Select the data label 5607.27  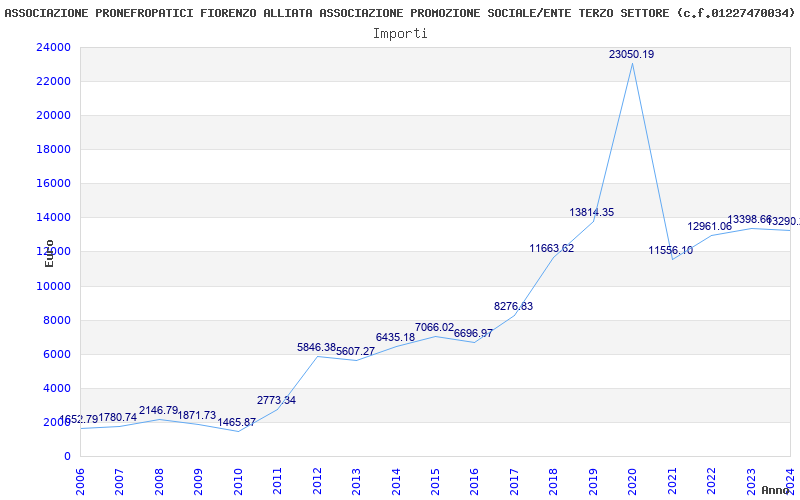355,352
